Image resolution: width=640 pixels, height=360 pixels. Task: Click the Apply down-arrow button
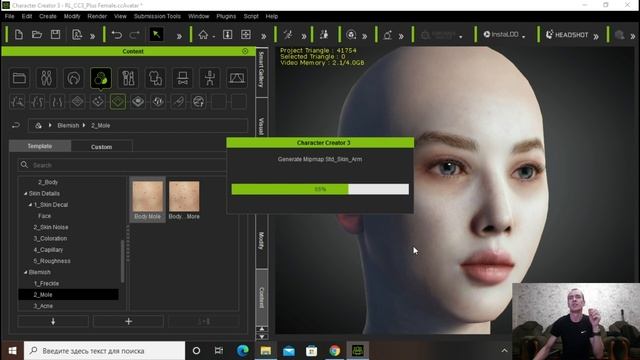pos(53,322)
